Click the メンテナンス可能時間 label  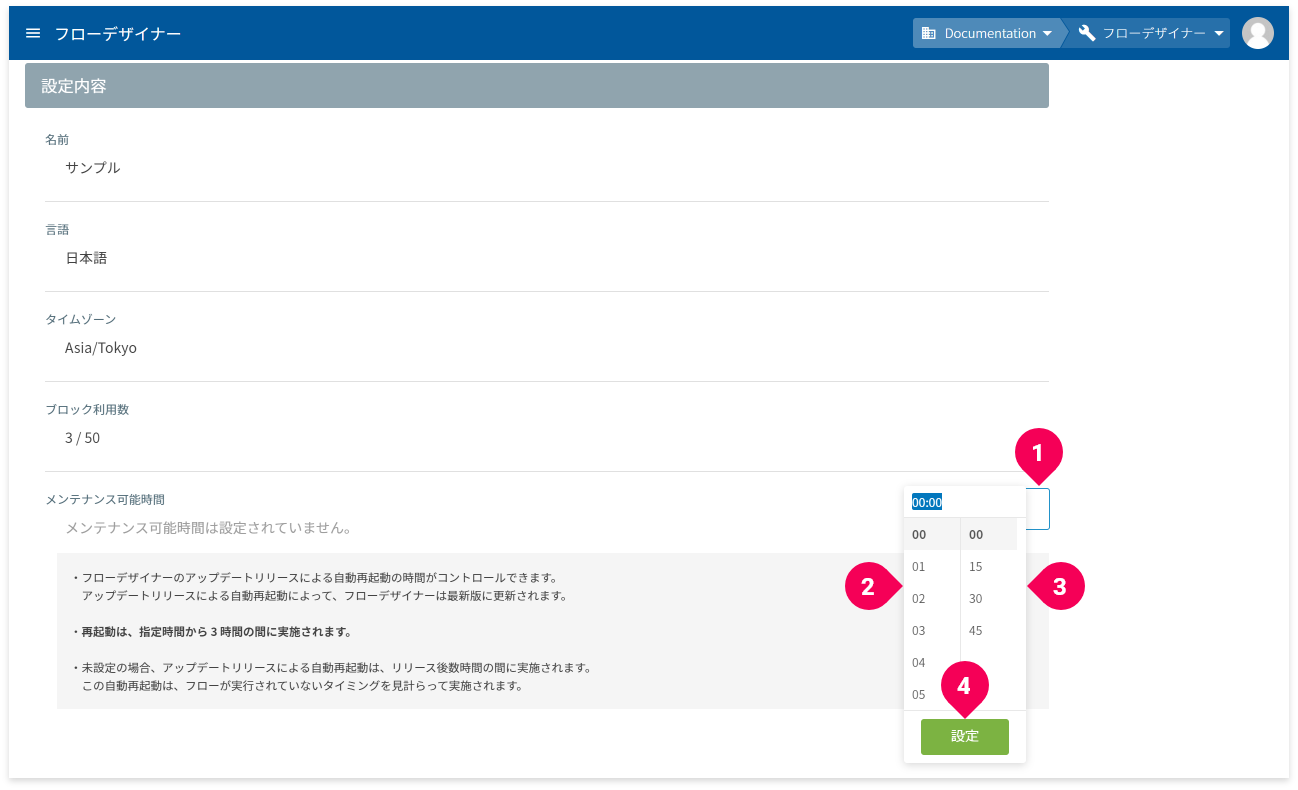tap(105, 498)
